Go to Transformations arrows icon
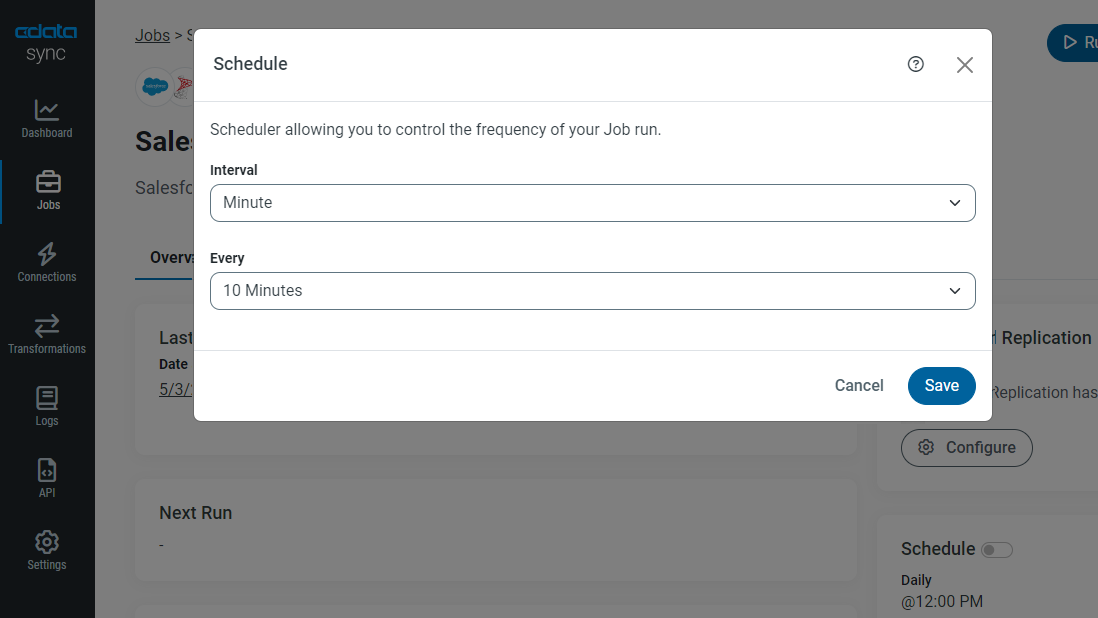This screenshot has width=1098, height=618. click(47, 326)
